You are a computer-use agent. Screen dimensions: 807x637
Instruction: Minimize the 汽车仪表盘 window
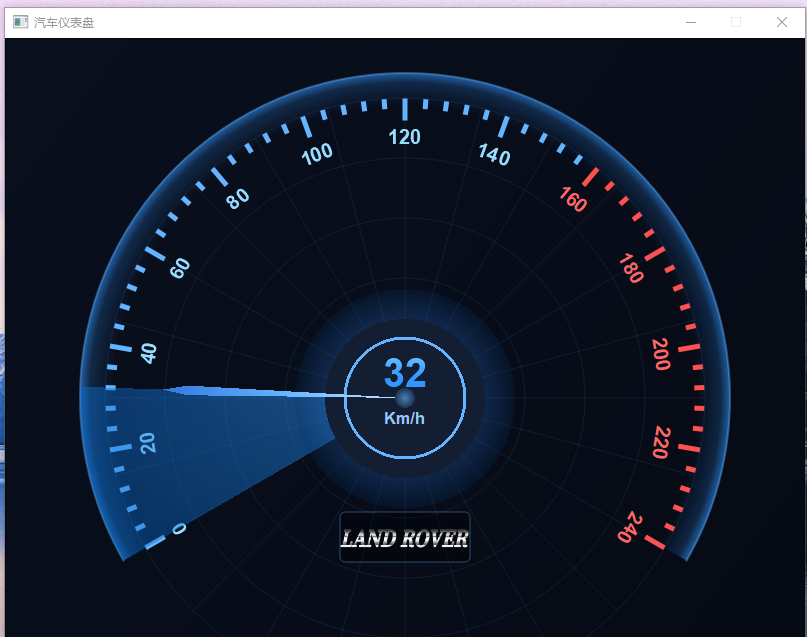(691, 22)
